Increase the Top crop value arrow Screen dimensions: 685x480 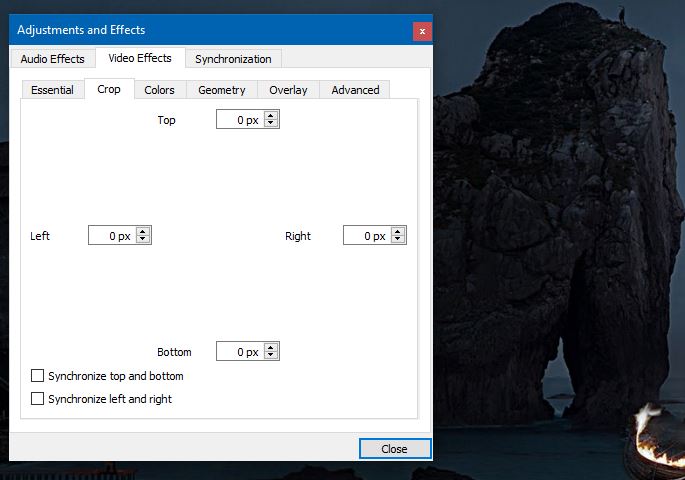[271, 115]
